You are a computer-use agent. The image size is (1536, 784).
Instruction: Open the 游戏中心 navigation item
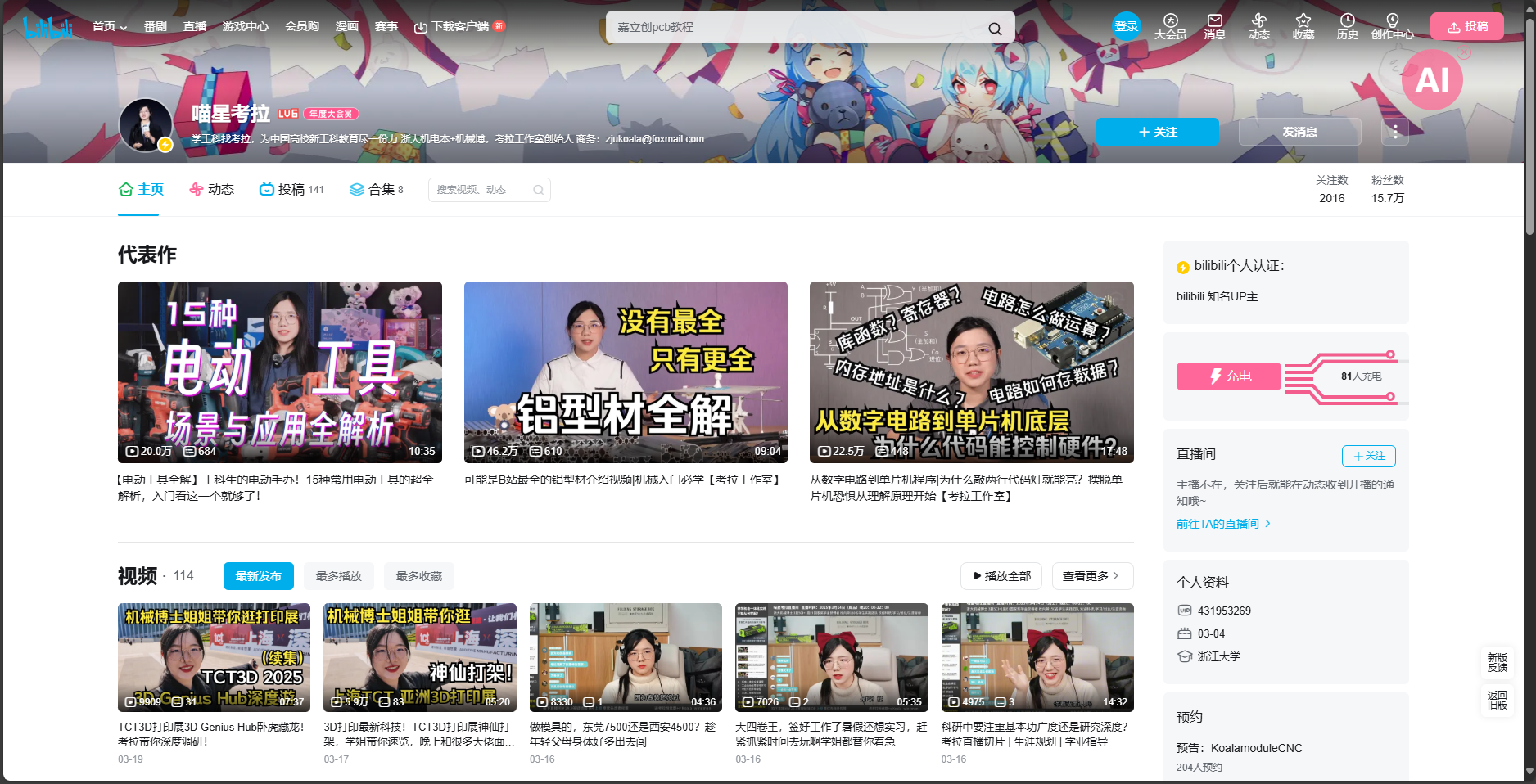(246, 26)
